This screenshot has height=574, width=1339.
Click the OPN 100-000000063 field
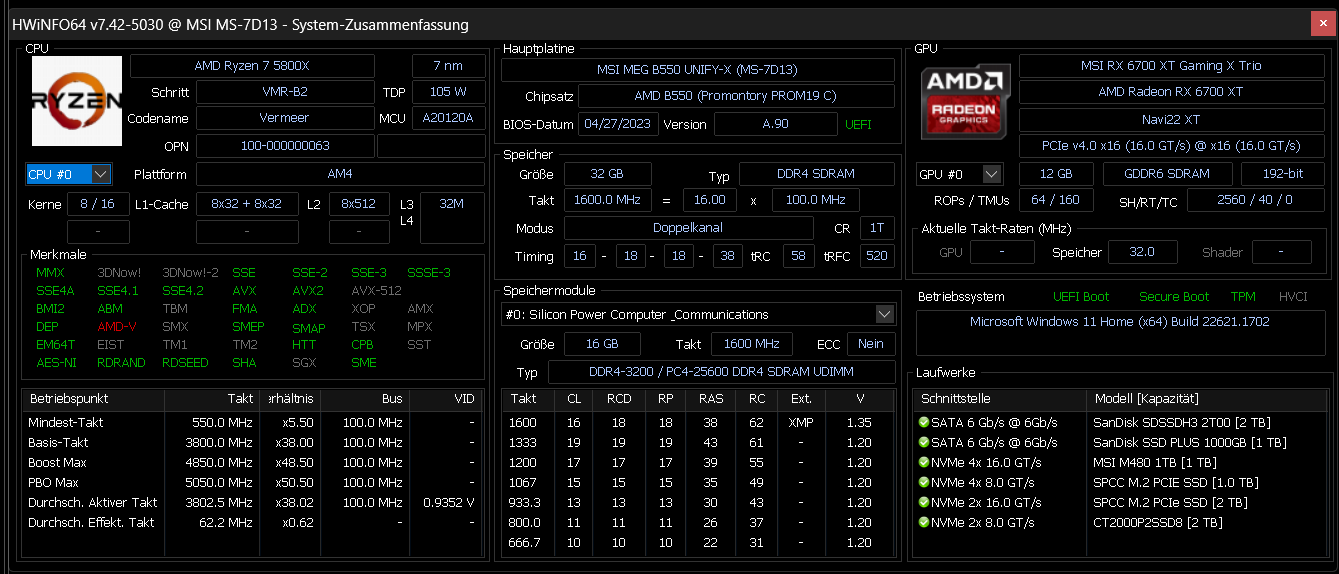(x=285, y=146)
